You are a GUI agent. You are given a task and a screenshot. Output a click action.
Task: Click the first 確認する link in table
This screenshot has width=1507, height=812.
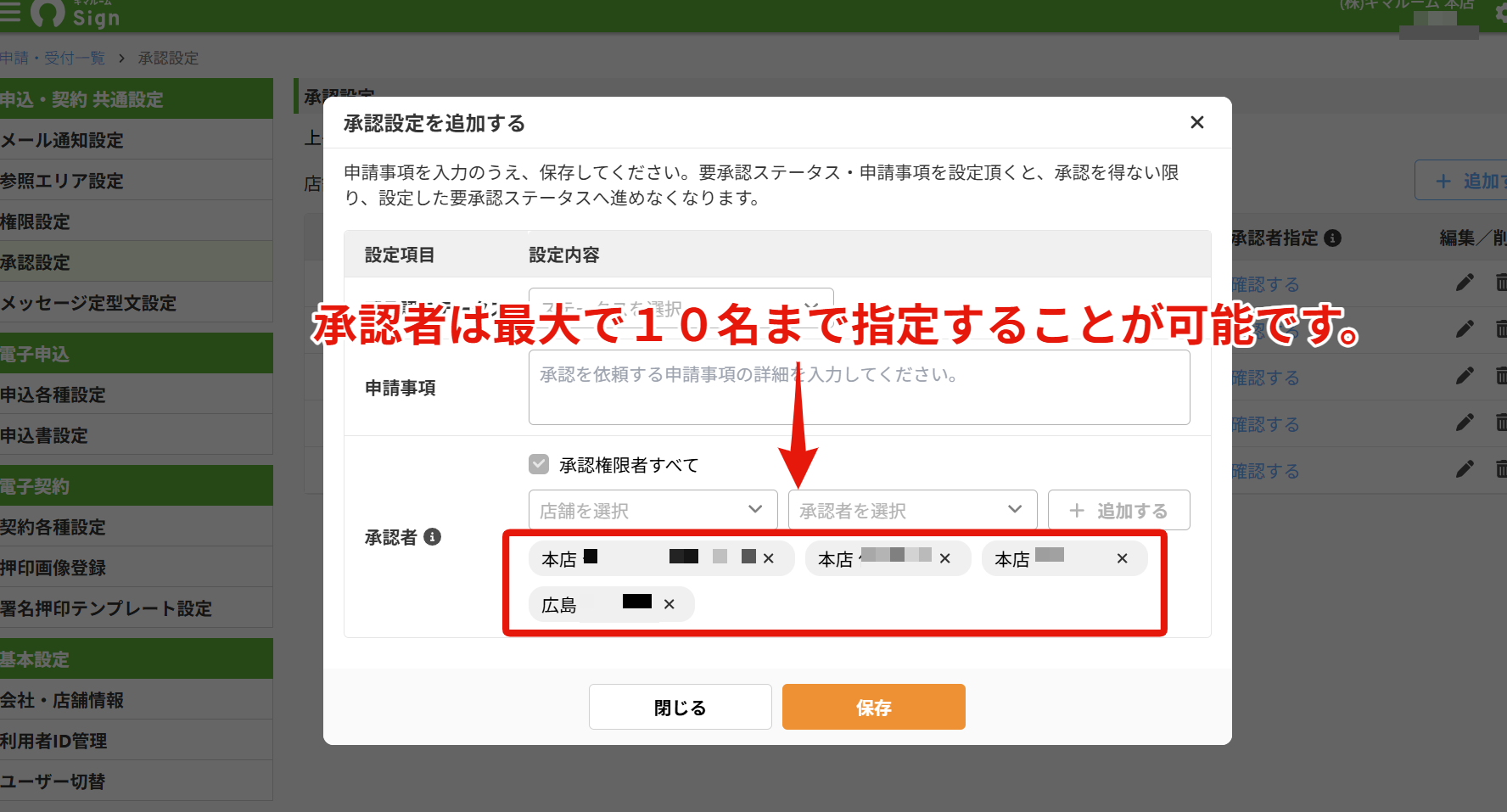click(x=1265, y=284)
